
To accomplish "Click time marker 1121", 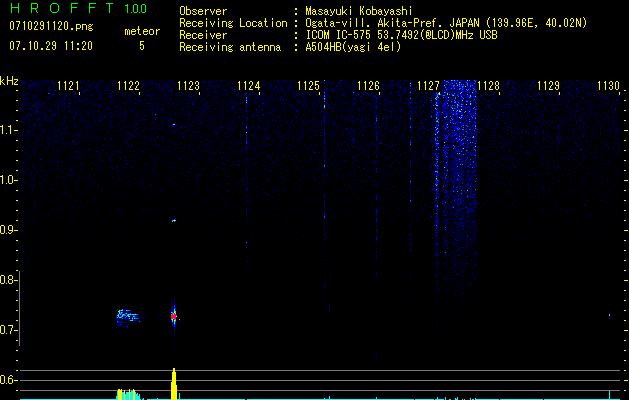I will pyautogui.click(x=68, y=86).
